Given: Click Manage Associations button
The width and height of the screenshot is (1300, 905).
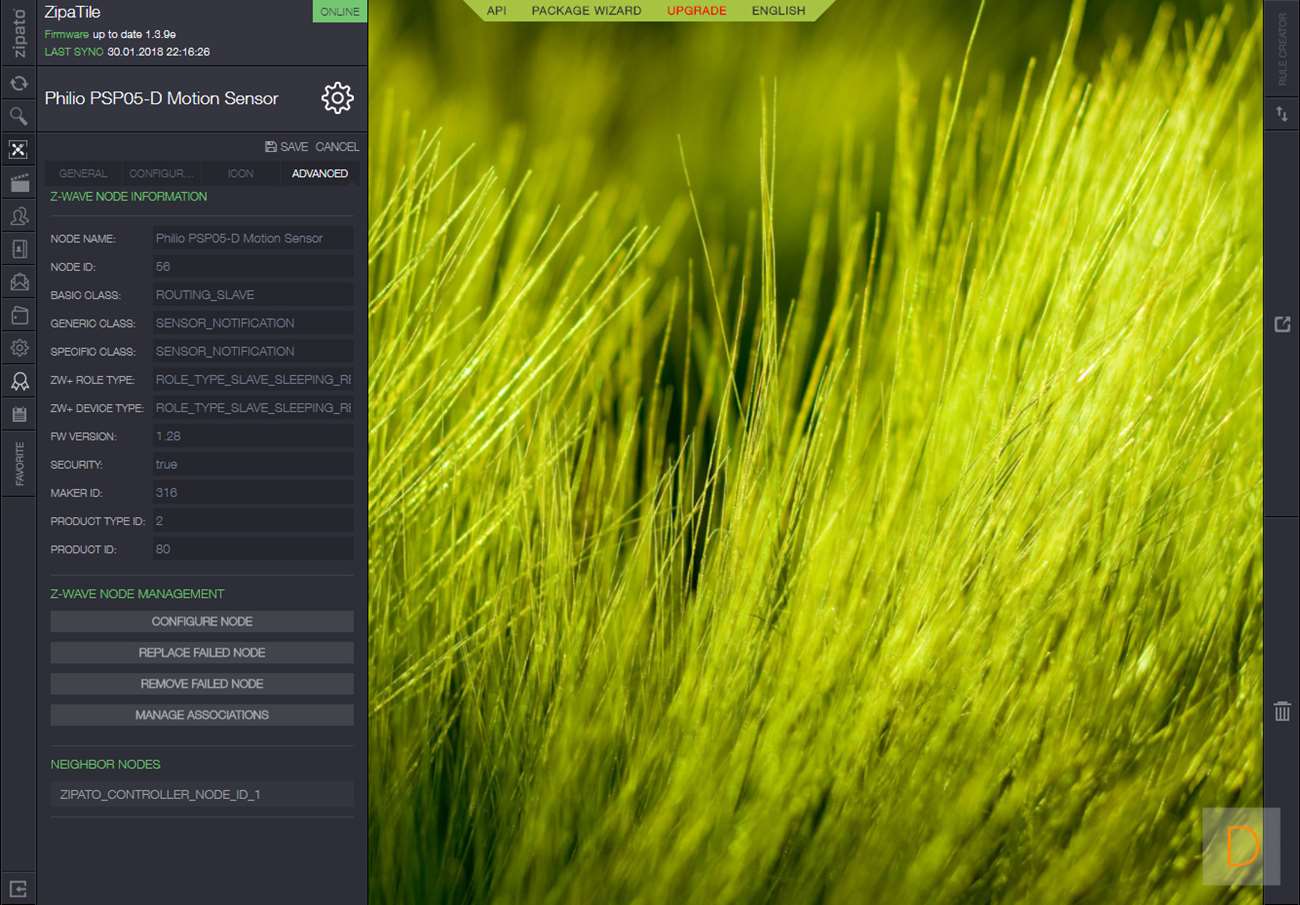Looking at the screenshot, I should click(202, 715).
